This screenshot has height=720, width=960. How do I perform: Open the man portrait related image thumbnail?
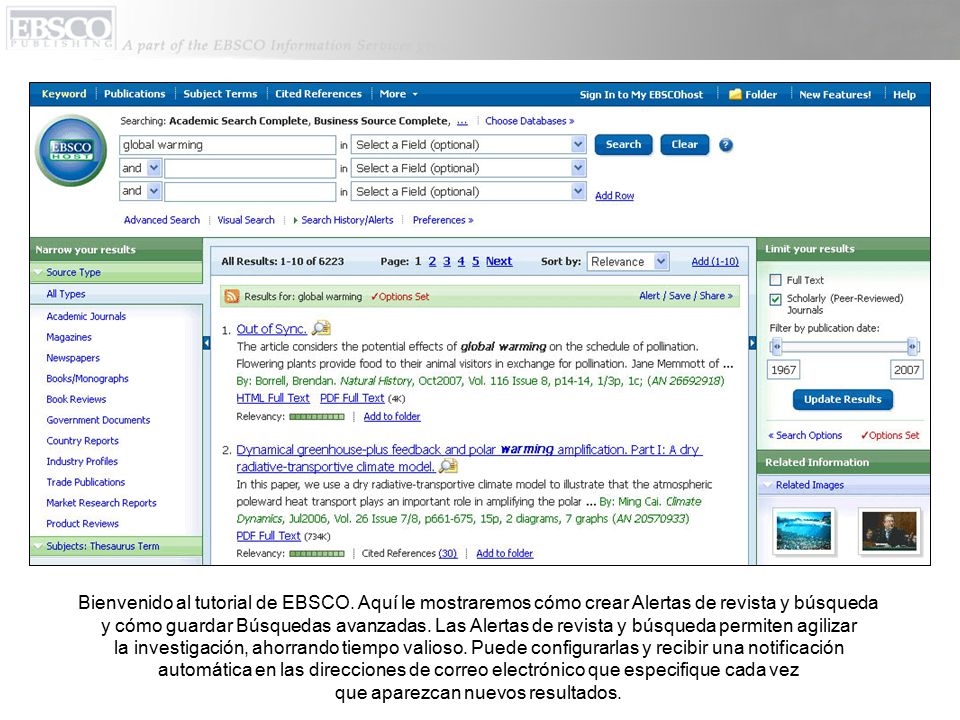[890, 531]
